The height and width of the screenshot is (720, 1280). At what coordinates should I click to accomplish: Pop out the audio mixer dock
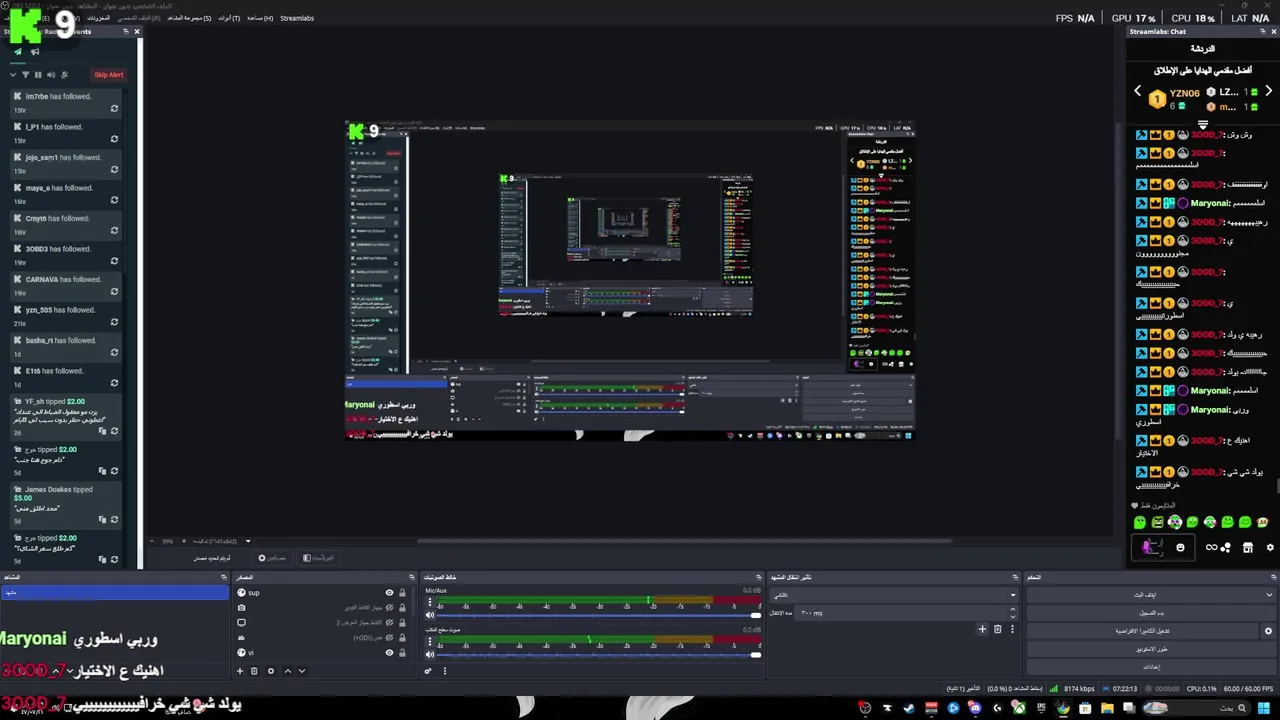(x=760, y=577)
